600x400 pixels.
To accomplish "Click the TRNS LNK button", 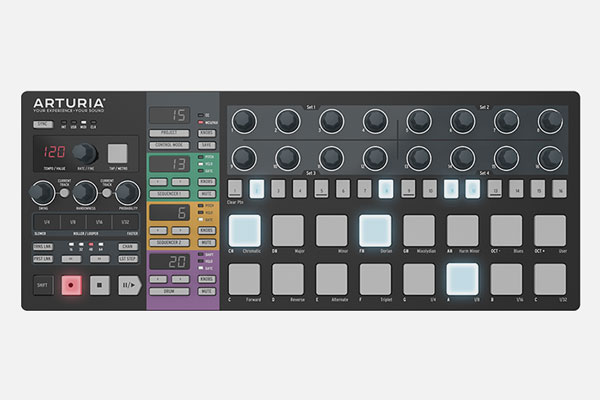I will pyautogui.click(x=43, y=247).
